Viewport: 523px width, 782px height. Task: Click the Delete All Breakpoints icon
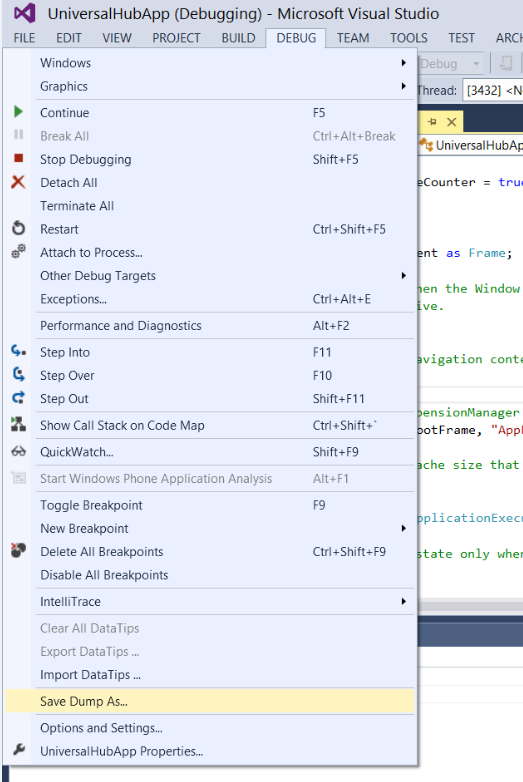click(18, 551)
